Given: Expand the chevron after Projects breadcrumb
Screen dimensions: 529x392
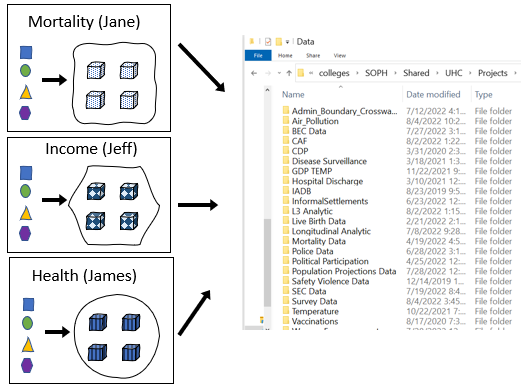Looking at the screenshot, I should click(515, 73).
